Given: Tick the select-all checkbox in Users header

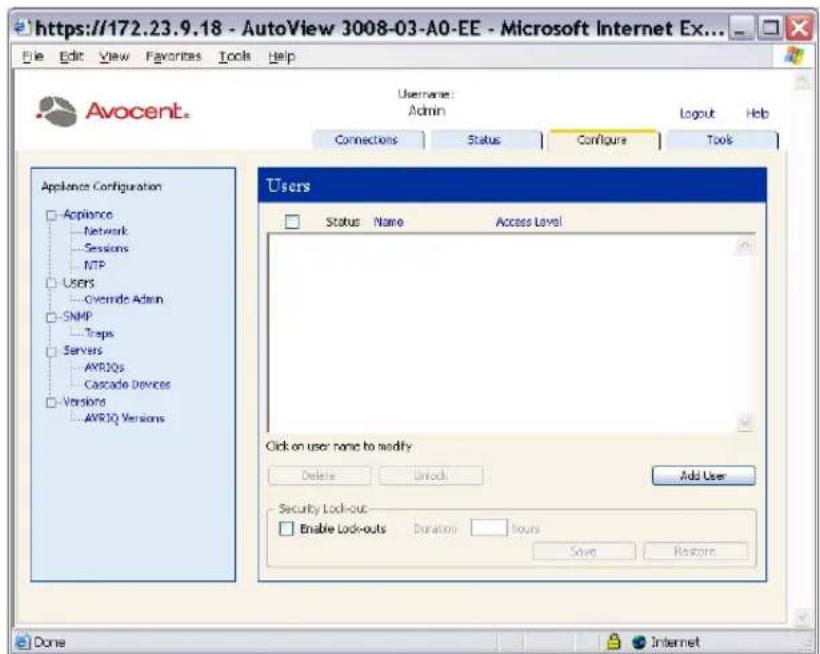Looking at the screenshot, I should click(x=292, y=222).
